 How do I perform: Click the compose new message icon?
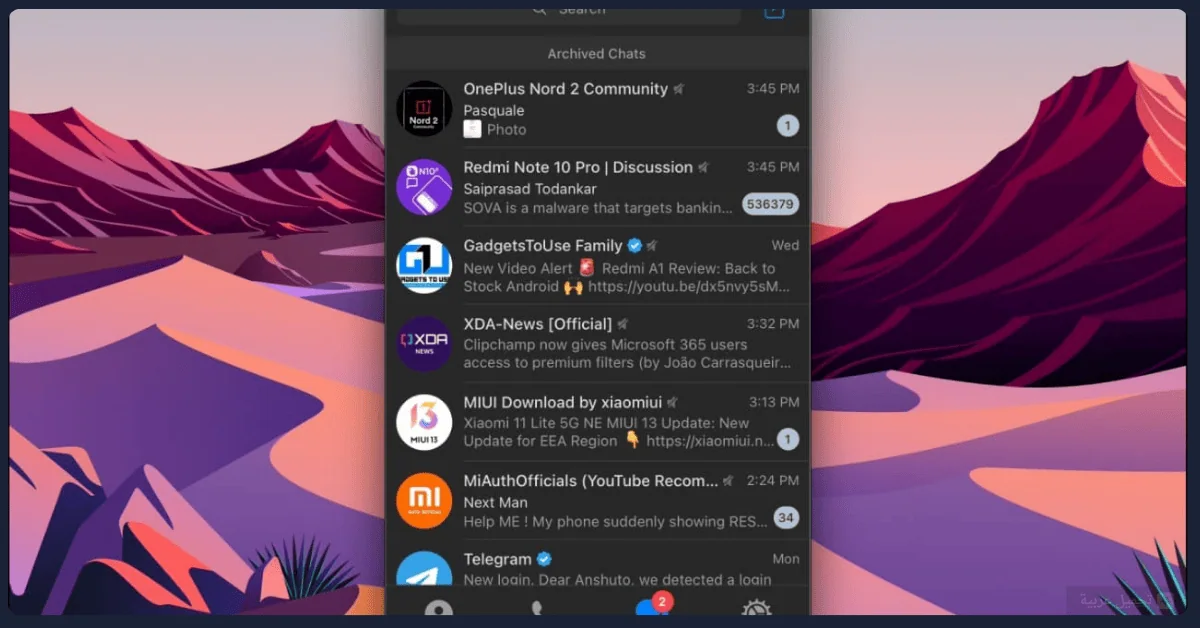(774, 11)
